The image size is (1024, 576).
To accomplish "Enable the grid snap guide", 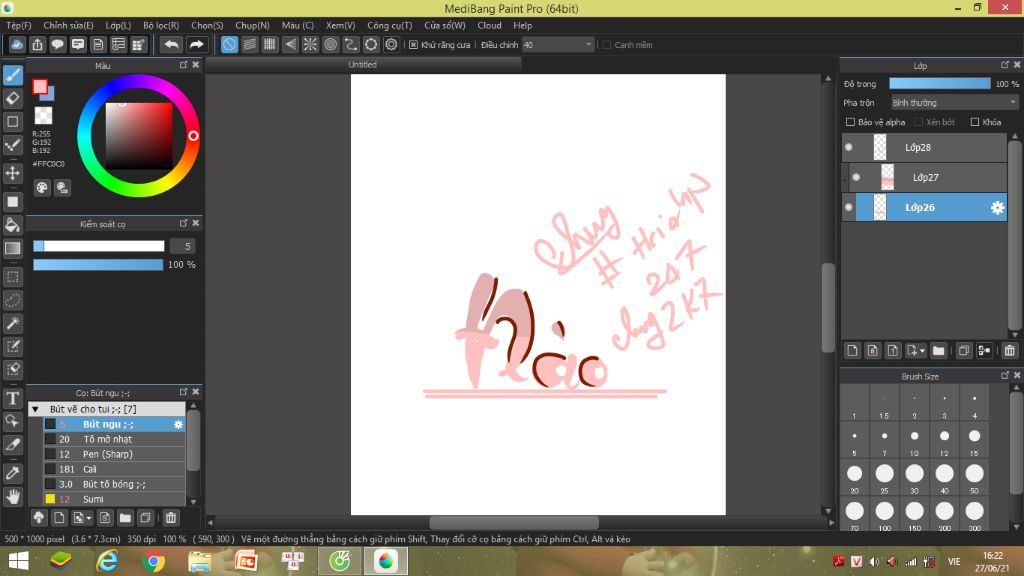I will (x=270, y=44).
